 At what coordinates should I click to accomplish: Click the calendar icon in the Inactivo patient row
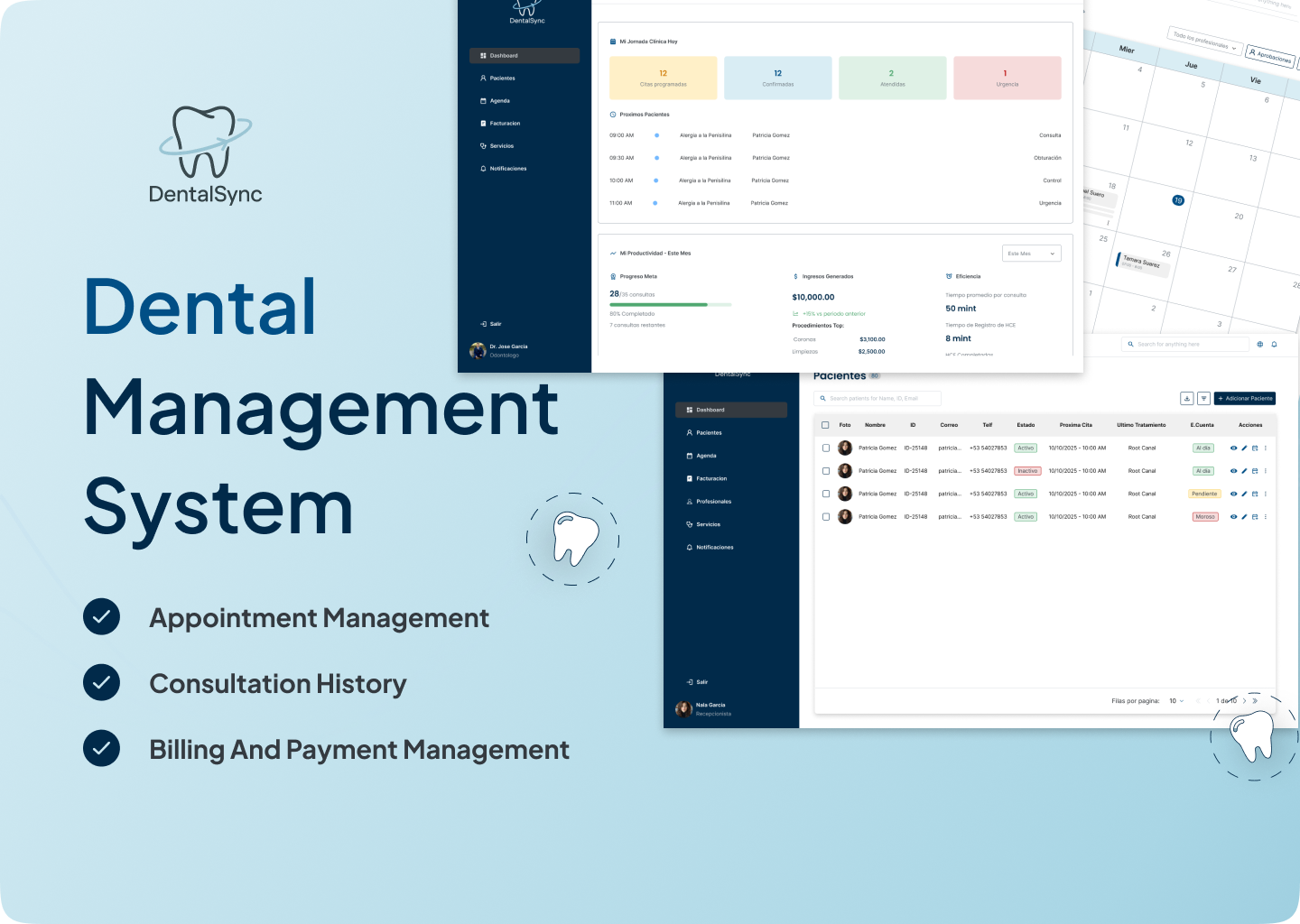point(1255,471)
